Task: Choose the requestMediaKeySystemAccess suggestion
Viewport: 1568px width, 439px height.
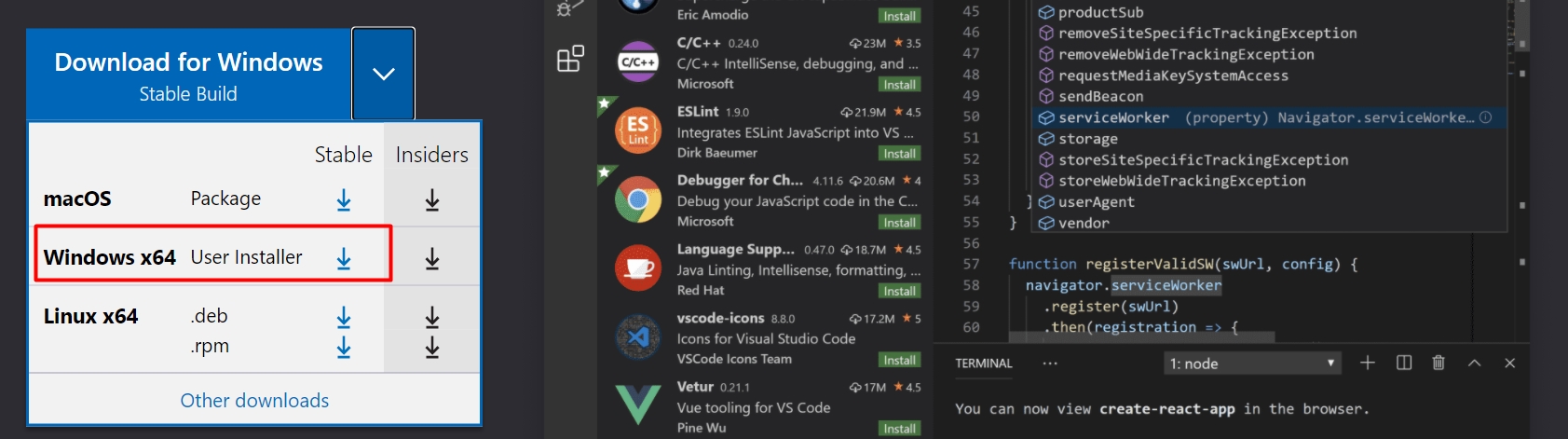Action: click(1269, 75)
